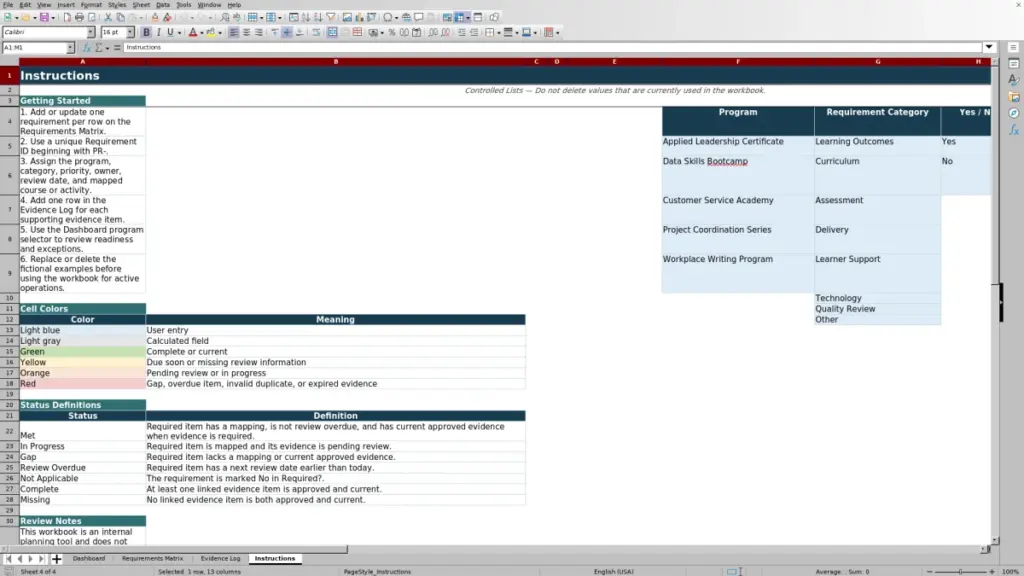Open Find and Replace icon
Viewport: 1024px width, 576px height.
coord(225,17)
